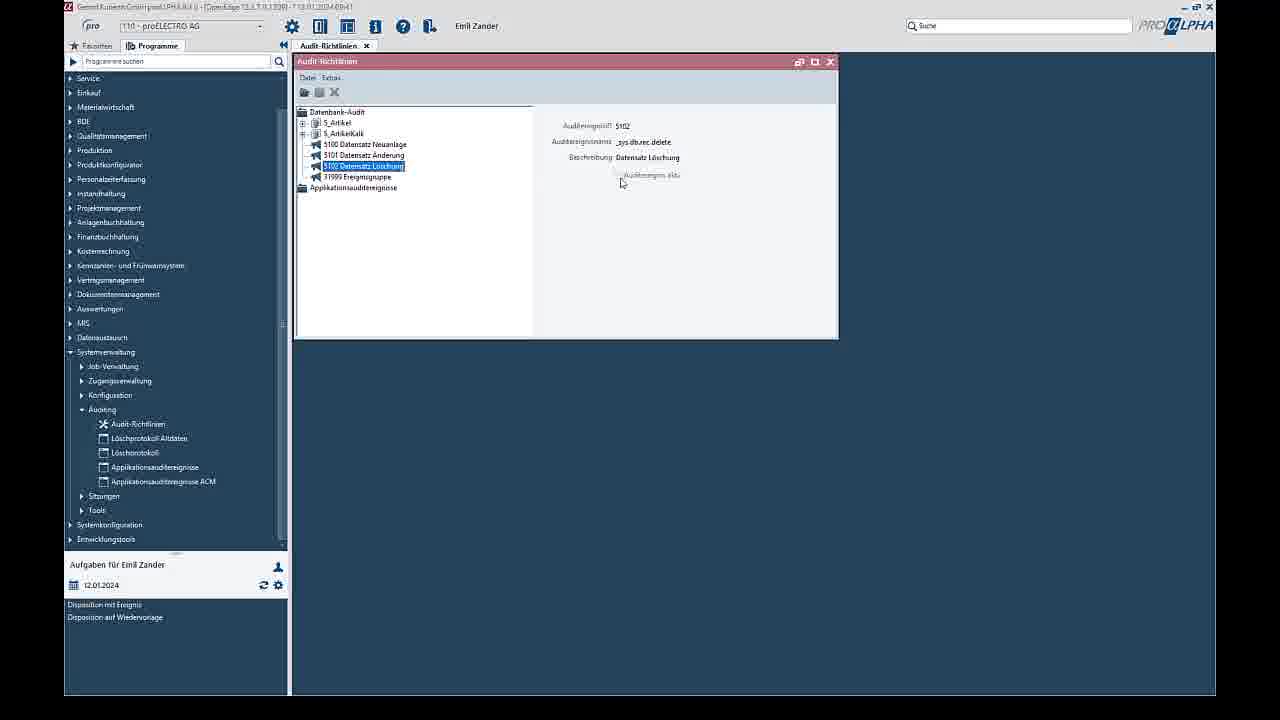Click the event name _sys.db.rec.delete

pyautogui.click(x=643, y=142)
